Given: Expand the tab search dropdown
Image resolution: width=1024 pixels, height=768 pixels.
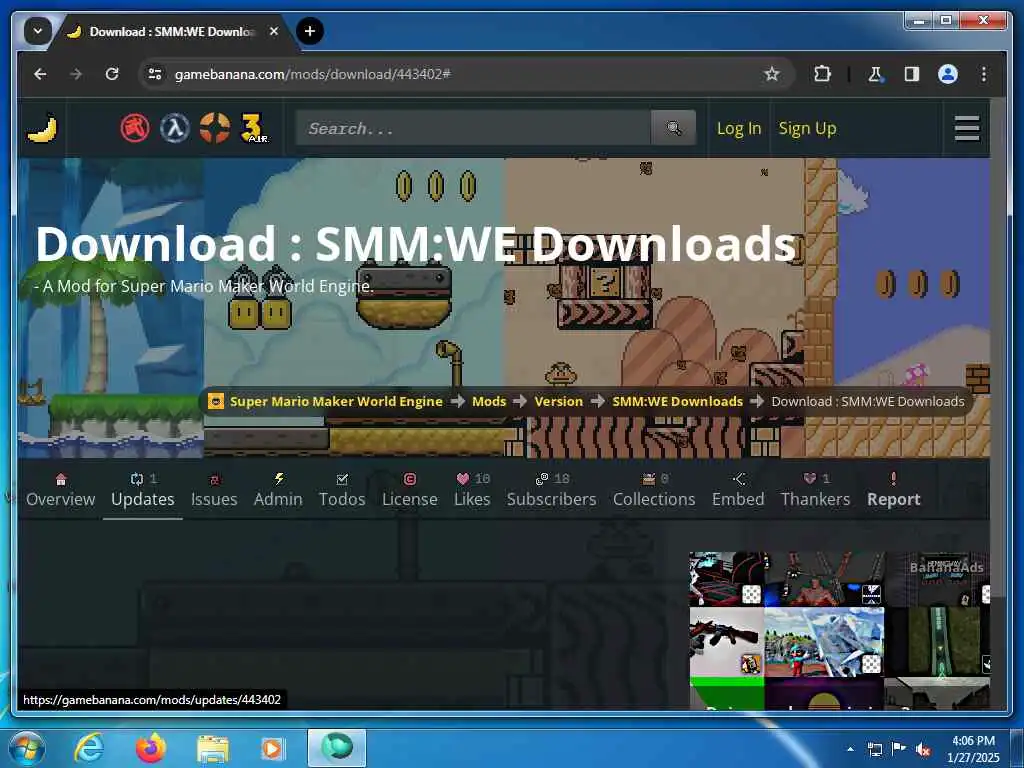Looking at the screenshot, I should [x=38, y=31].
